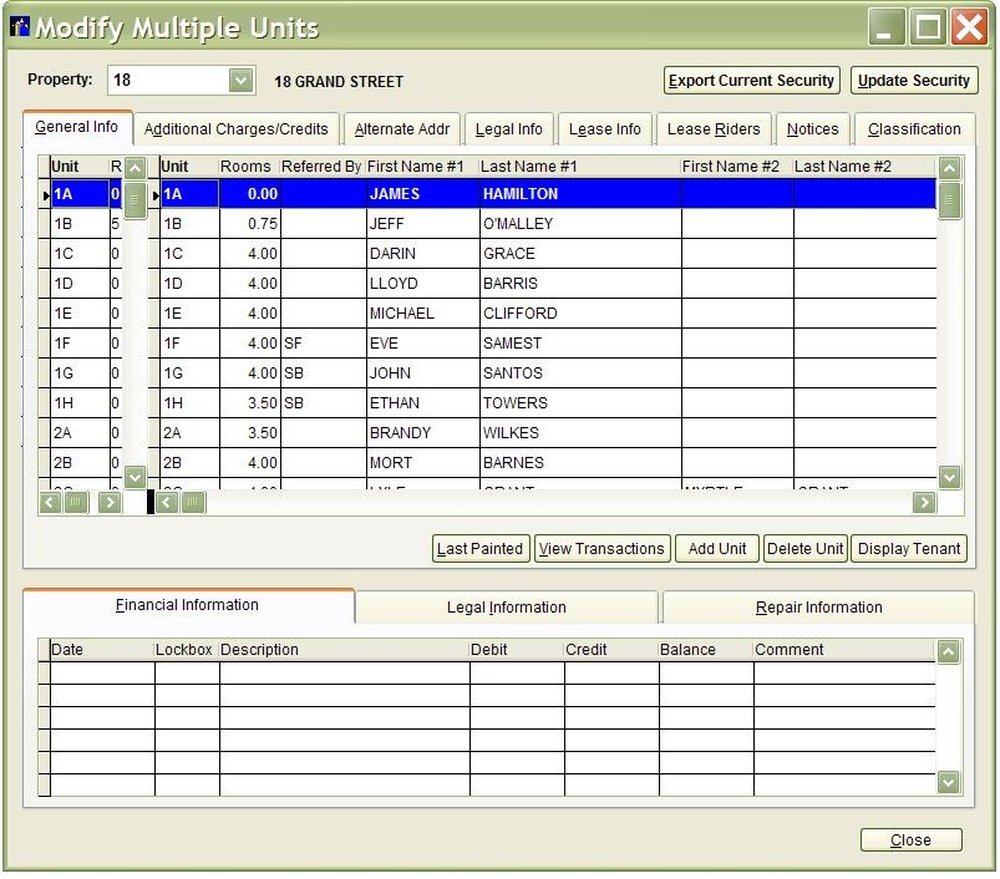The height and width of the screenshot is (879, 1000).
Task: Click the application icon in title bar
Action: coord(19,27)
